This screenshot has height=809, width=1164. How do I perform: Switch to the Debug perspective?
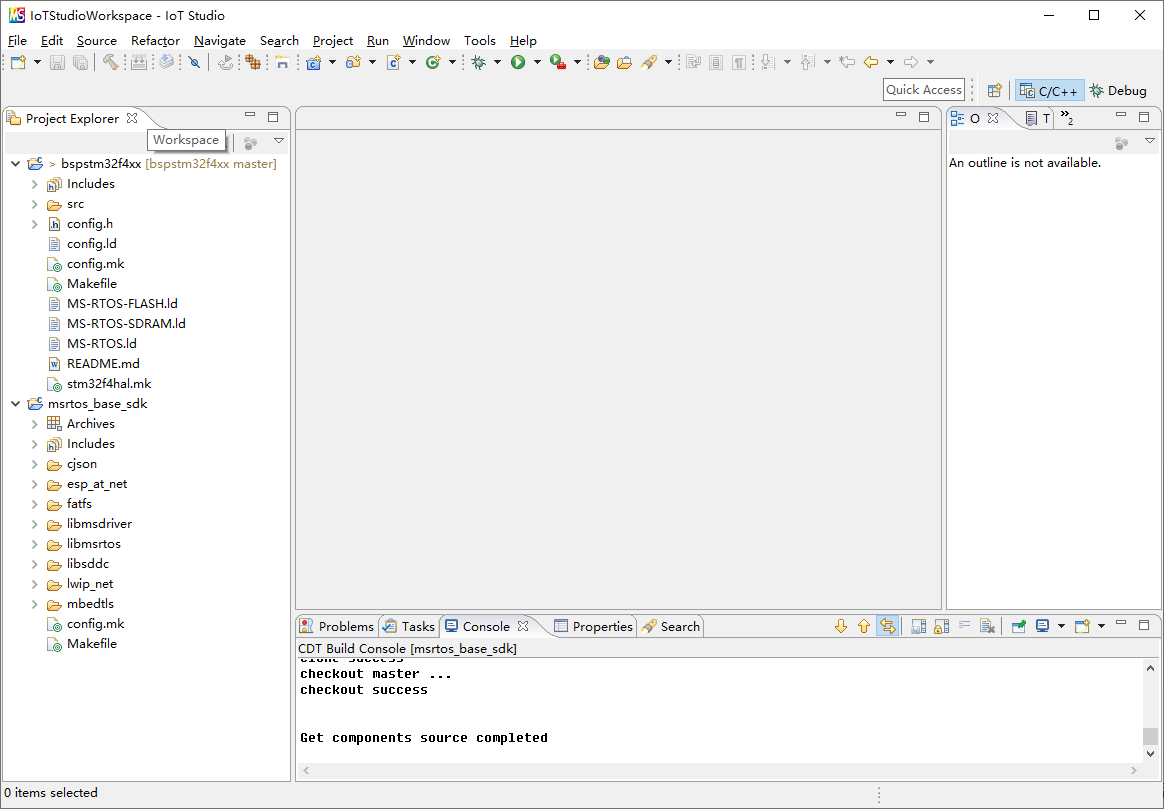coord(1119,91)
